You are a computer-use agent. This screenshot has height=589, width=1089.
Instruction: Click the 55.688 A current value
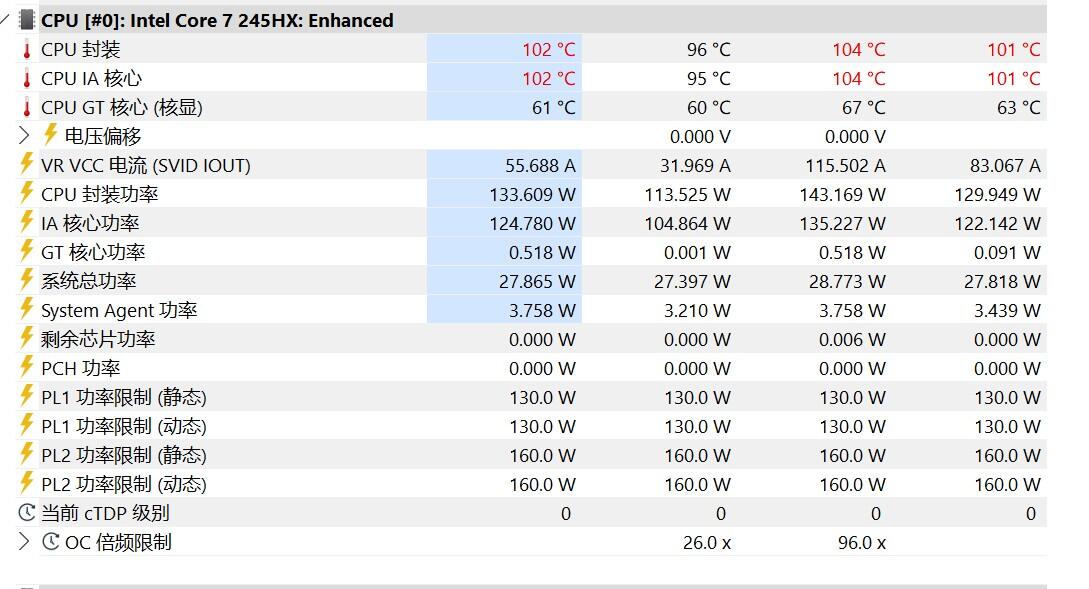click(540, 166)
